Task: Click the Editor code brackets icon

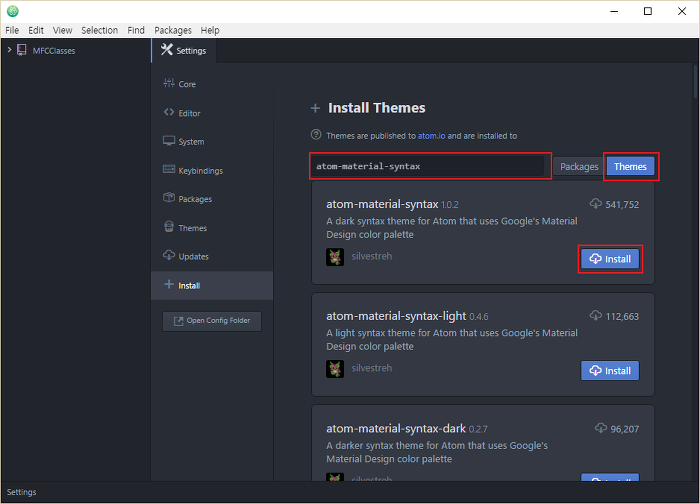Action: (169, 112)
